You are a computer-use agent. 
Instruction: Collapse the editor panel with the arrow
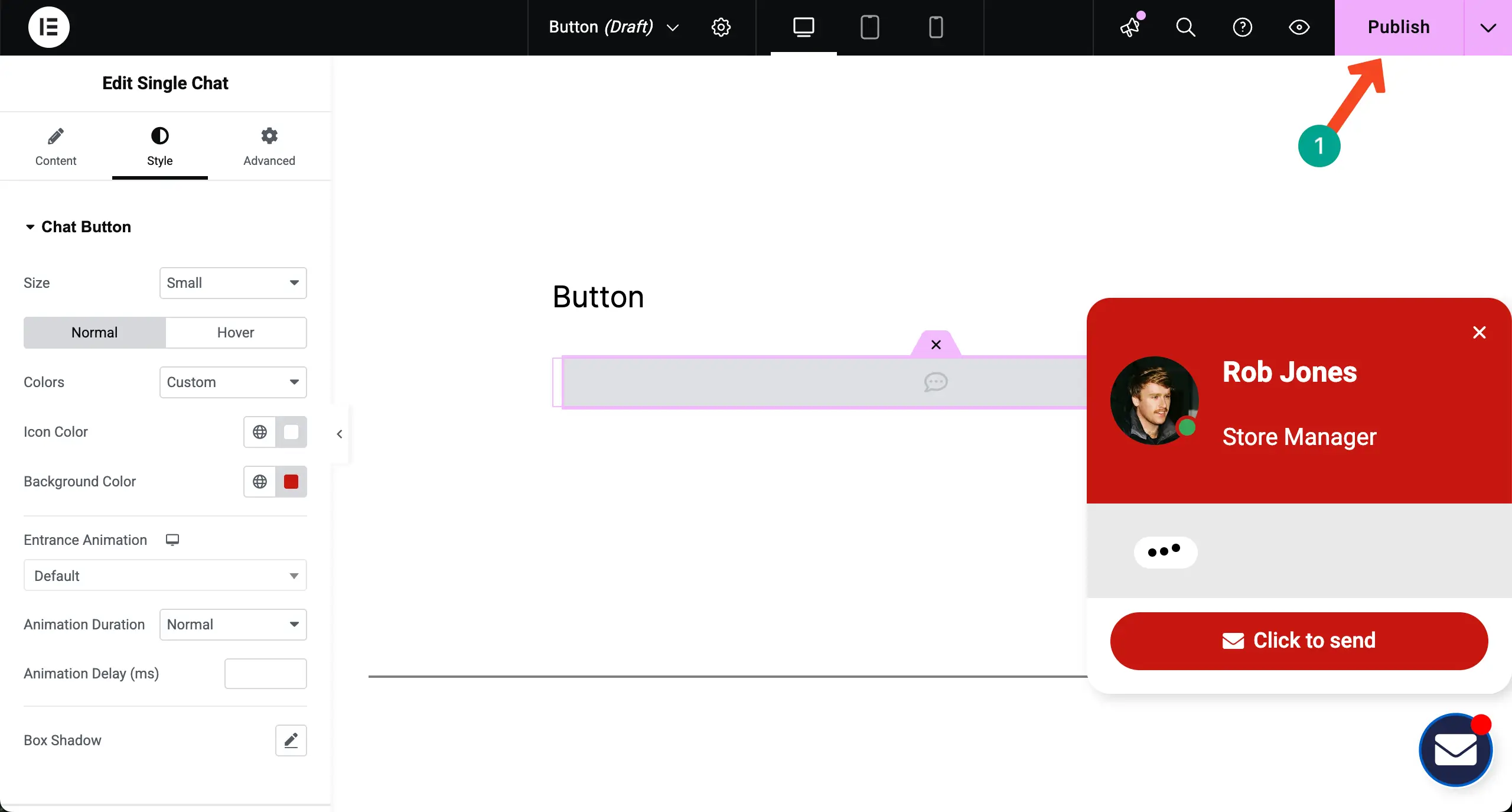pyautogui.click(x=340, y=434)
